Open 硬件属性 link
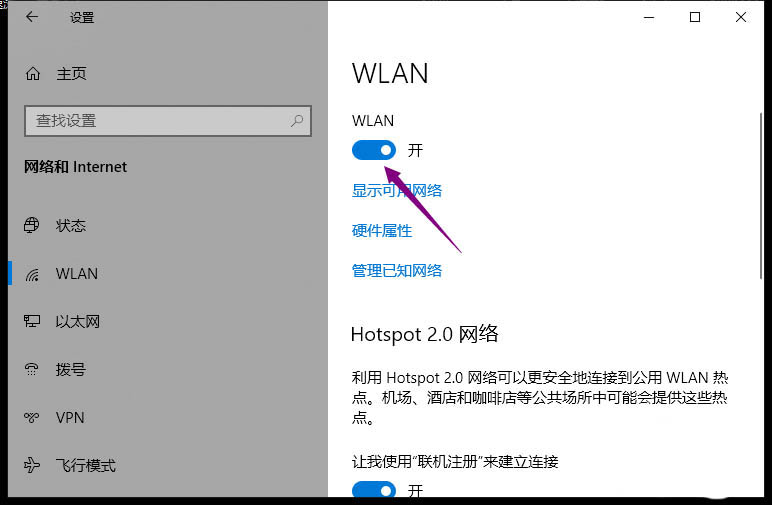Image resolution: width=772 pixels, height=505 pixels. [x=382, y=230]
